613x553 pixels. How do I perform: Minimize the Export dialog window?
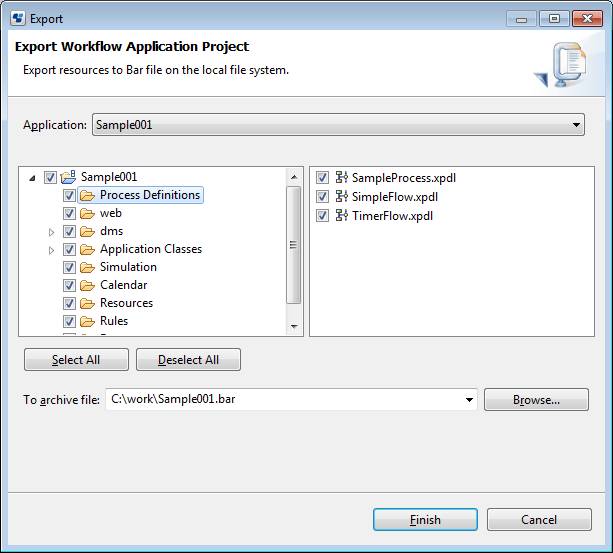click(x=522, y=19)
